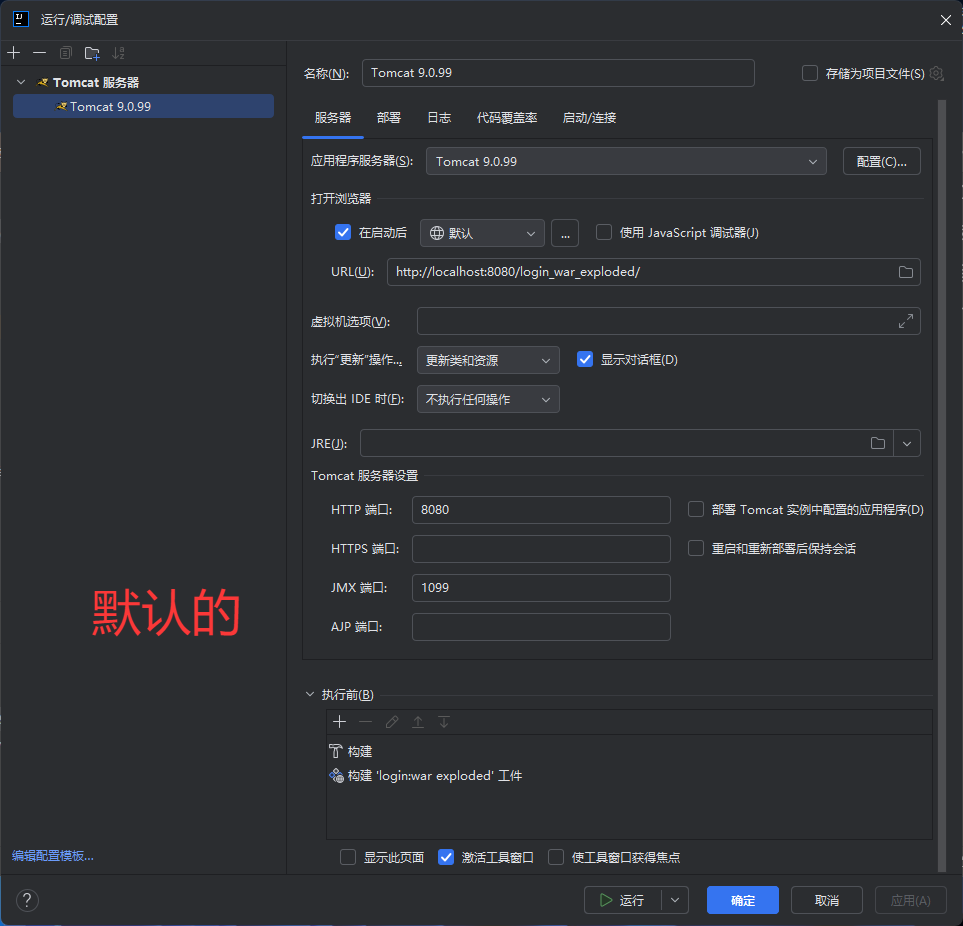Focus AJP 端口 input field
The width and height of the screenshot is (963, 926).
pos(541,627)
